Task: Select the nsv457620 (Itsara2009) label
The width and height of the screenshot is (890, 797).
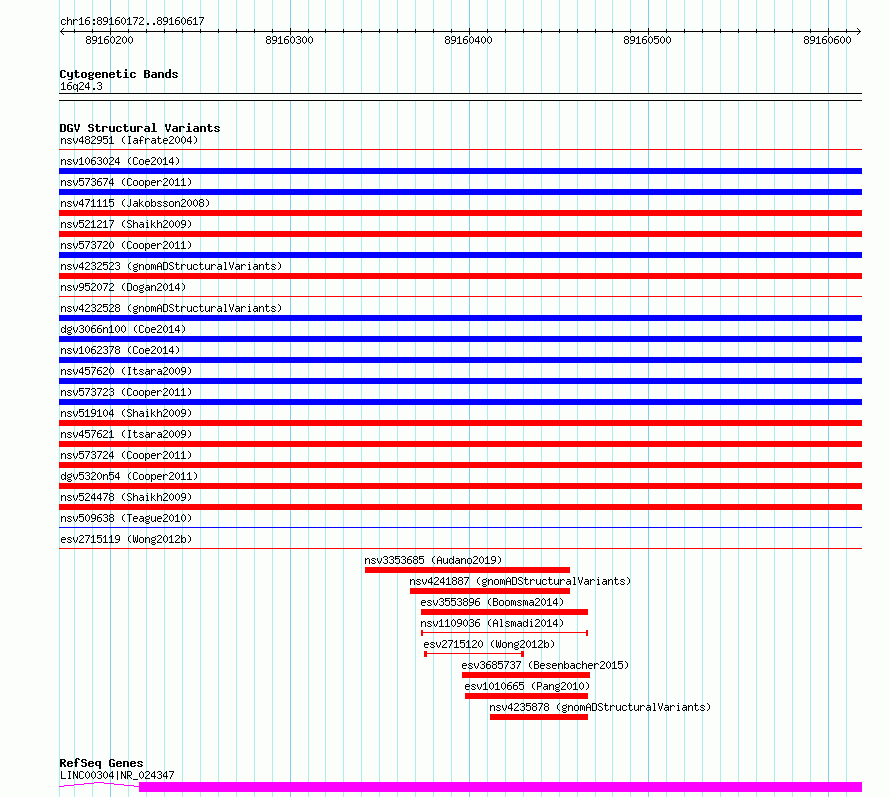Action: tap(126, 371)
